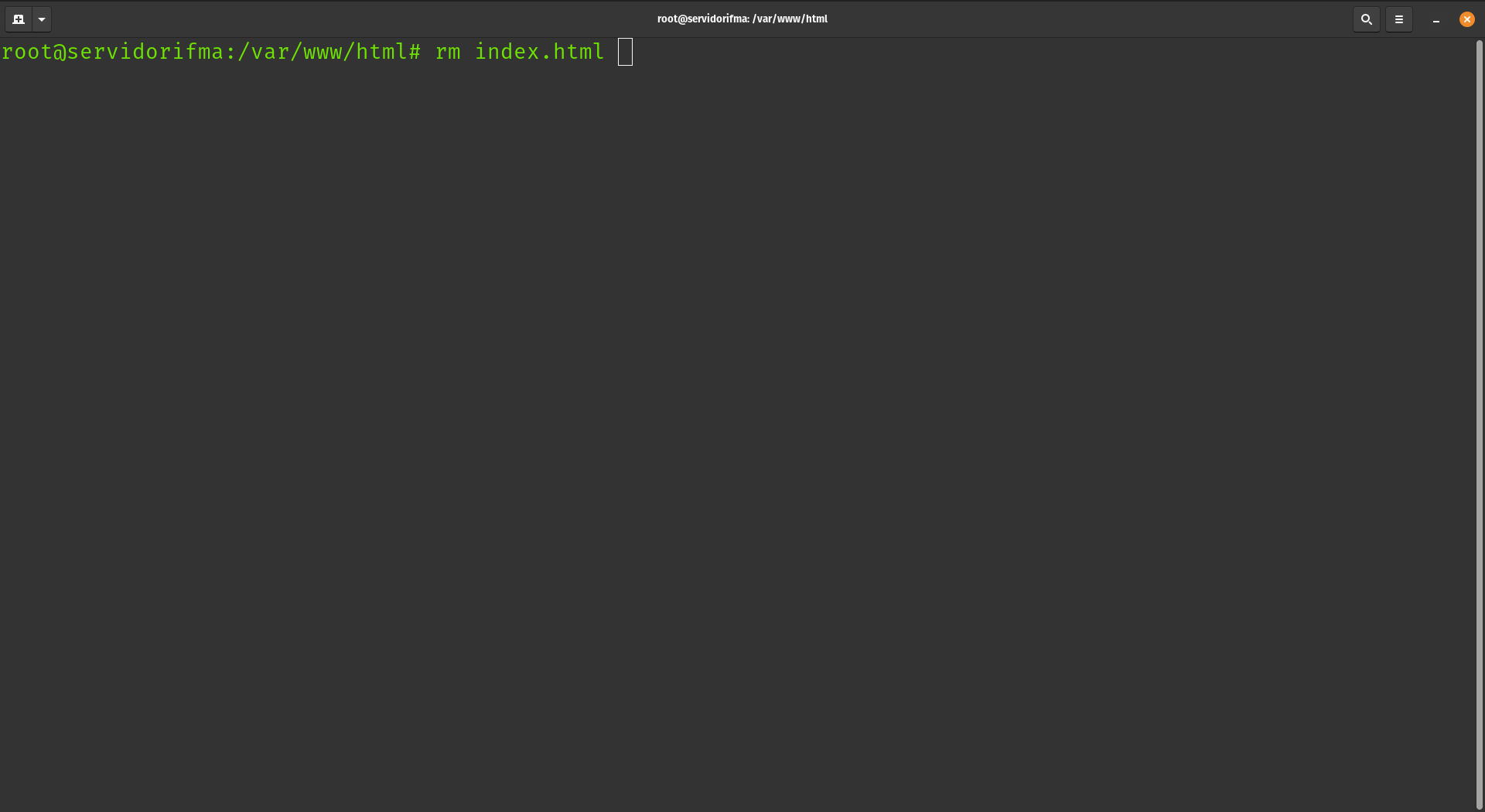Image resolution: width=1485 pixels, height=812 pixels.
Task: Open the menu via the three-lines icon
Action: pyautogui.click(x=1398, y=19)
